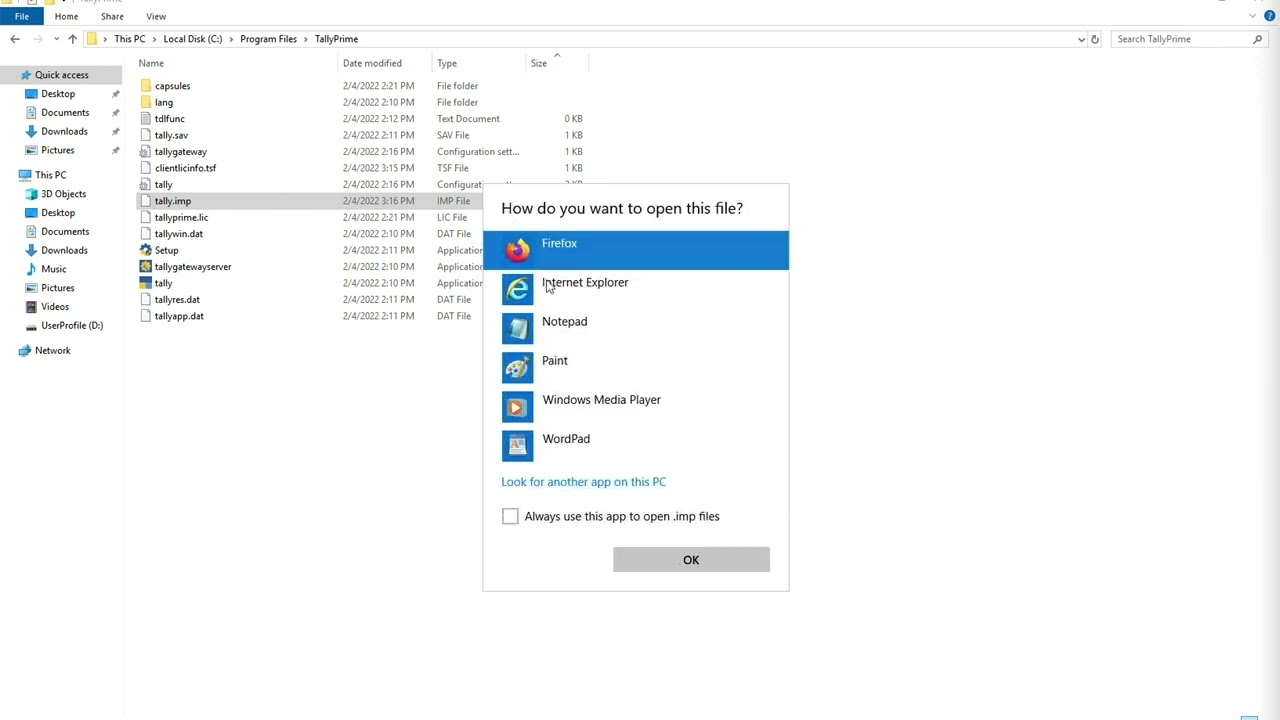Expand the ribbon chevron near Help
The height and width of the screenshot is (720, 1280).
[x=1254, y=16]
